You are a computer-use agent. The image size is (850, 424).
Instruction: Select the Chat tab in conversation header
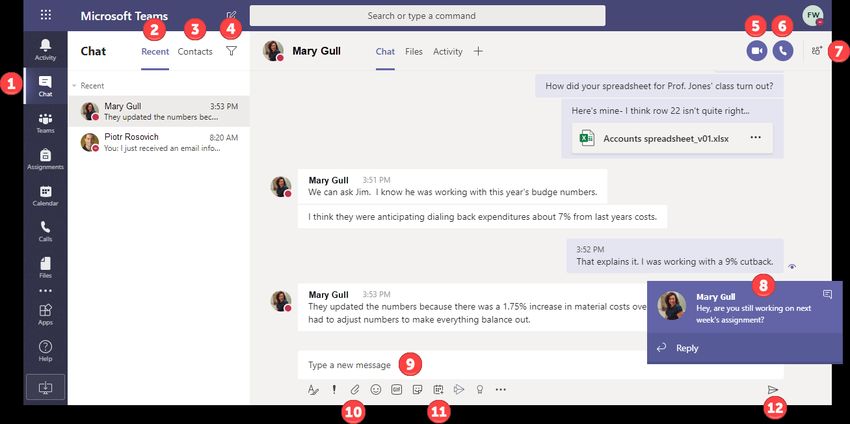click(385, 52)
